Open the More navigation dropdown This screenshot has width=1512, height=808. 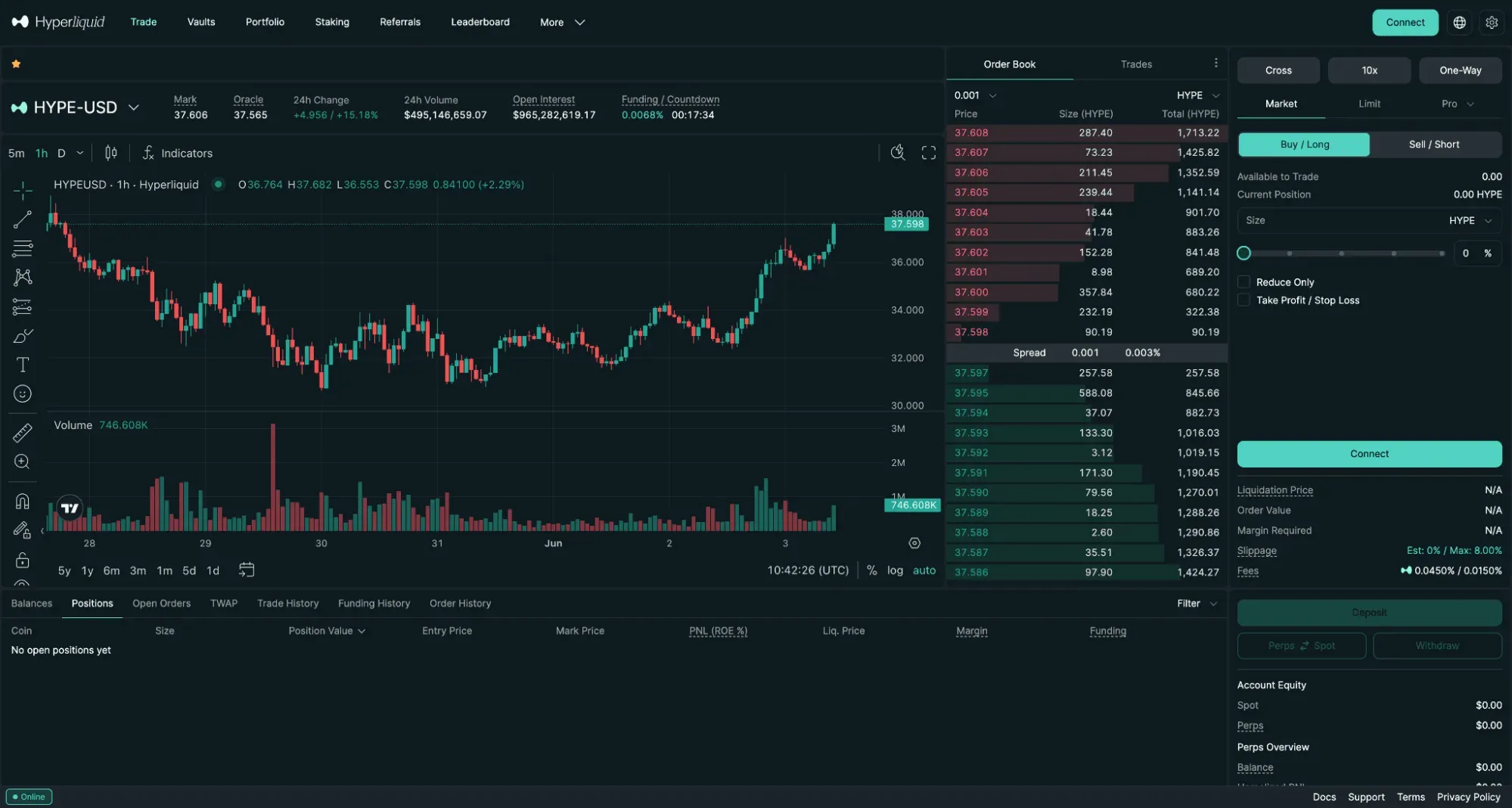[x=562, y=22]
